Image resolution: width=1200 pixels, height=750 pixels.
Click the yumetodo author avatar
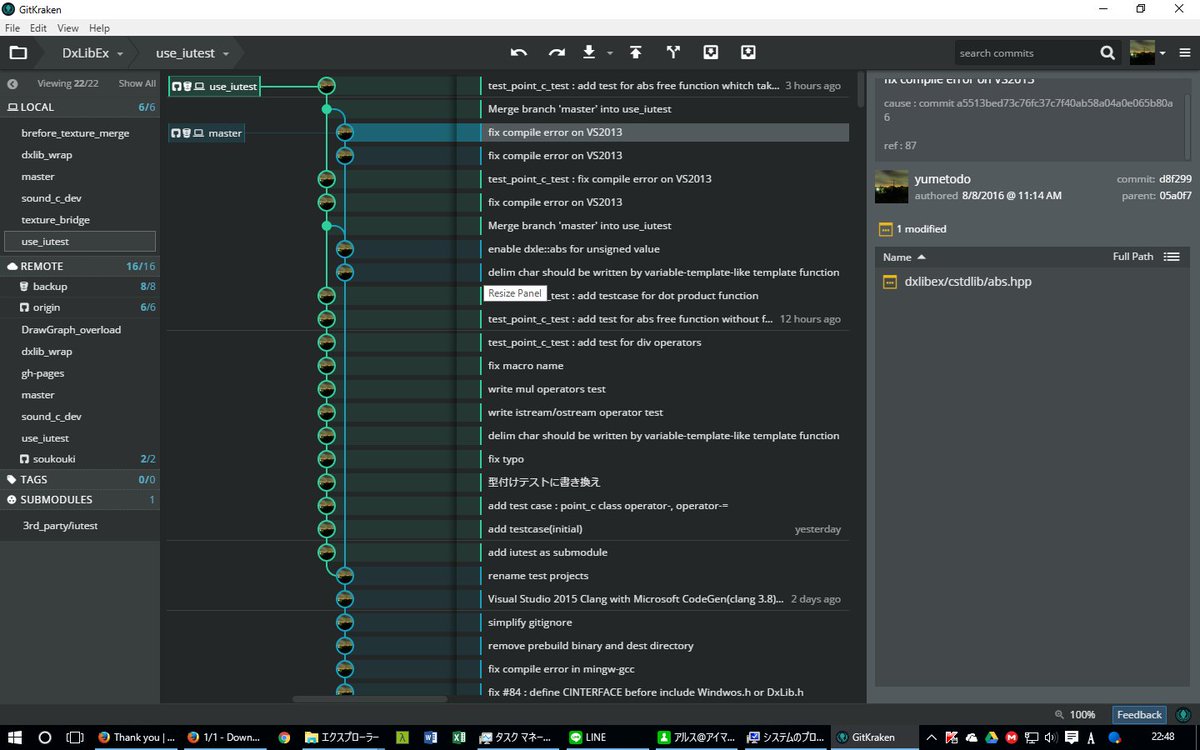tap(891, 186)
